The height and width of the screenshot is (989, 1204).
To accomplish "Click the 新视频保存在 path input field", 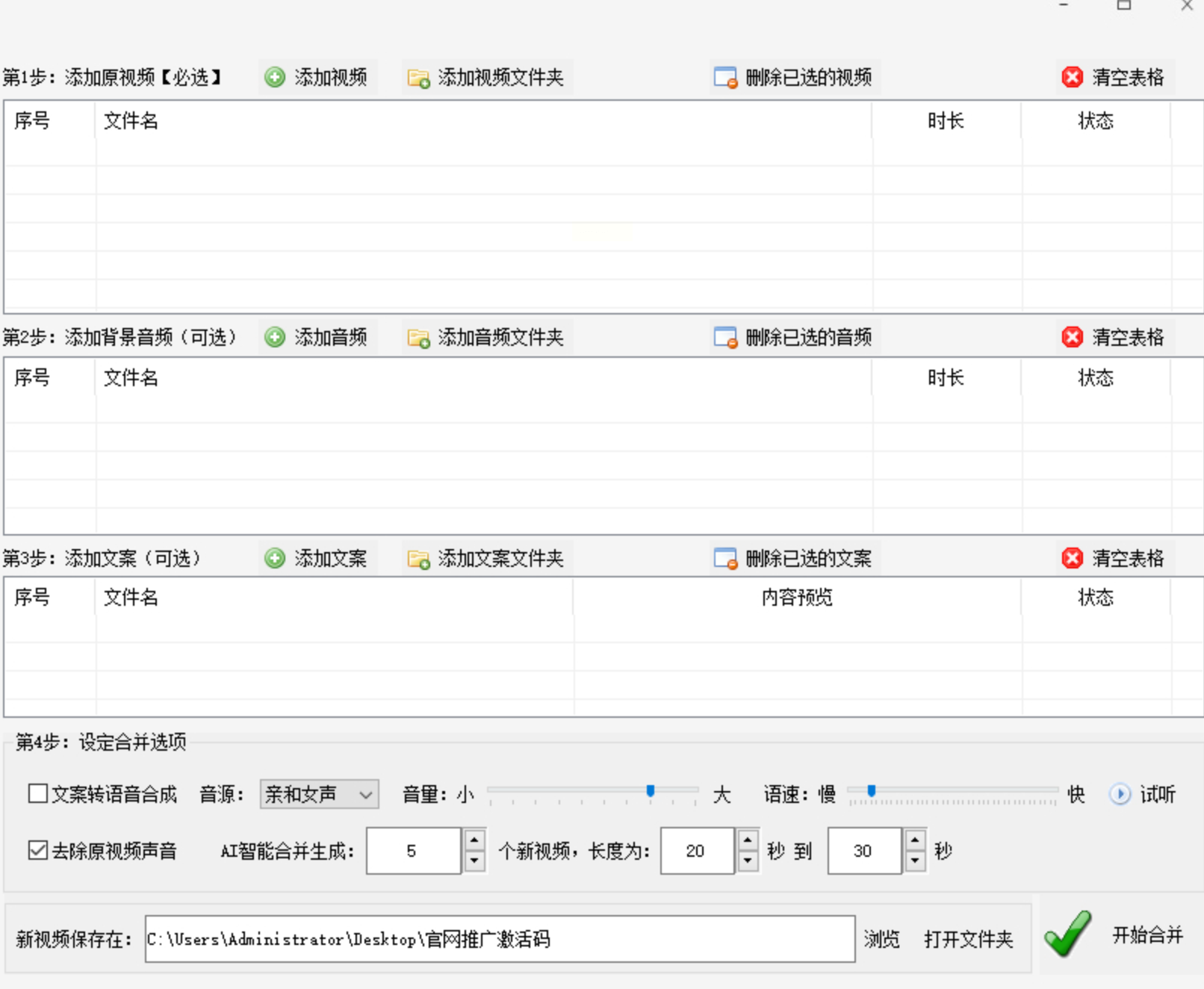I will [500, 939].
